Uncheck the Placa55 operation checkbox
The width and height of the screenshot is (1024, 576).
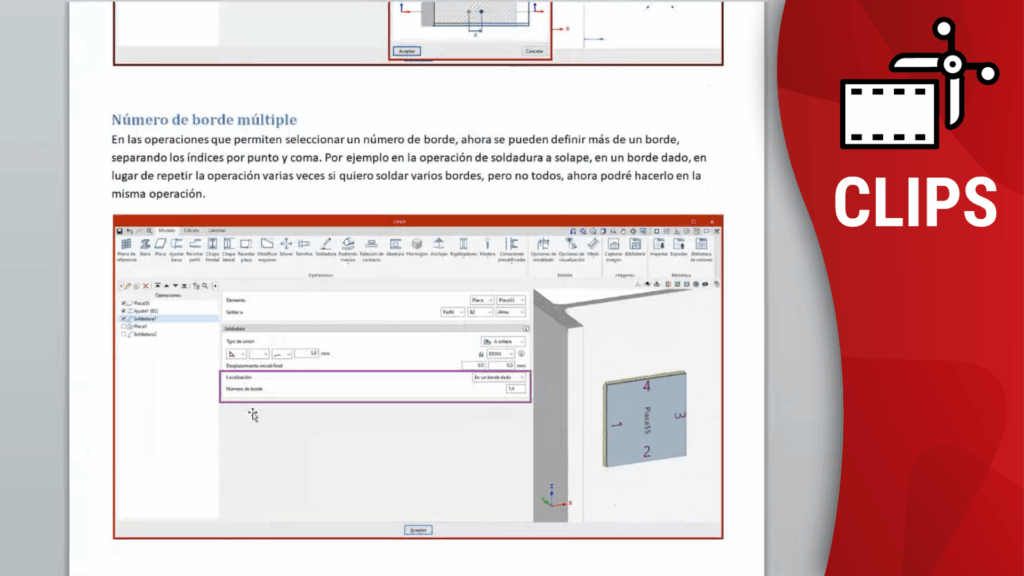124,302
